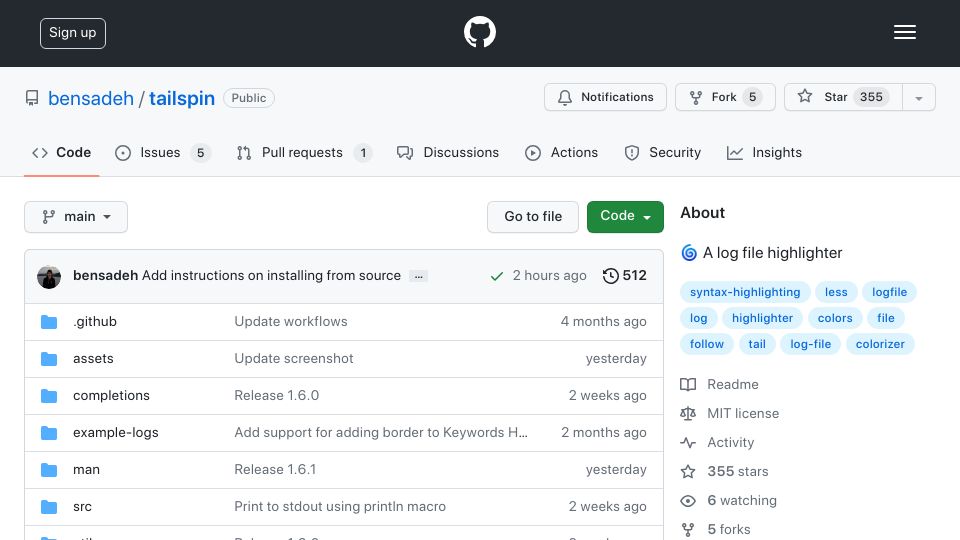Viewport: 960px width, 540px height.
Task: Click the Notifications button
Action: click(x=605, y=97)
